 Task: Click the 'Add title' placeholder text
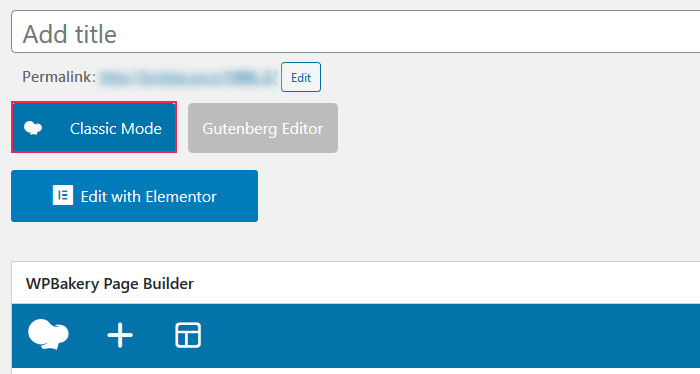[70, 34]
